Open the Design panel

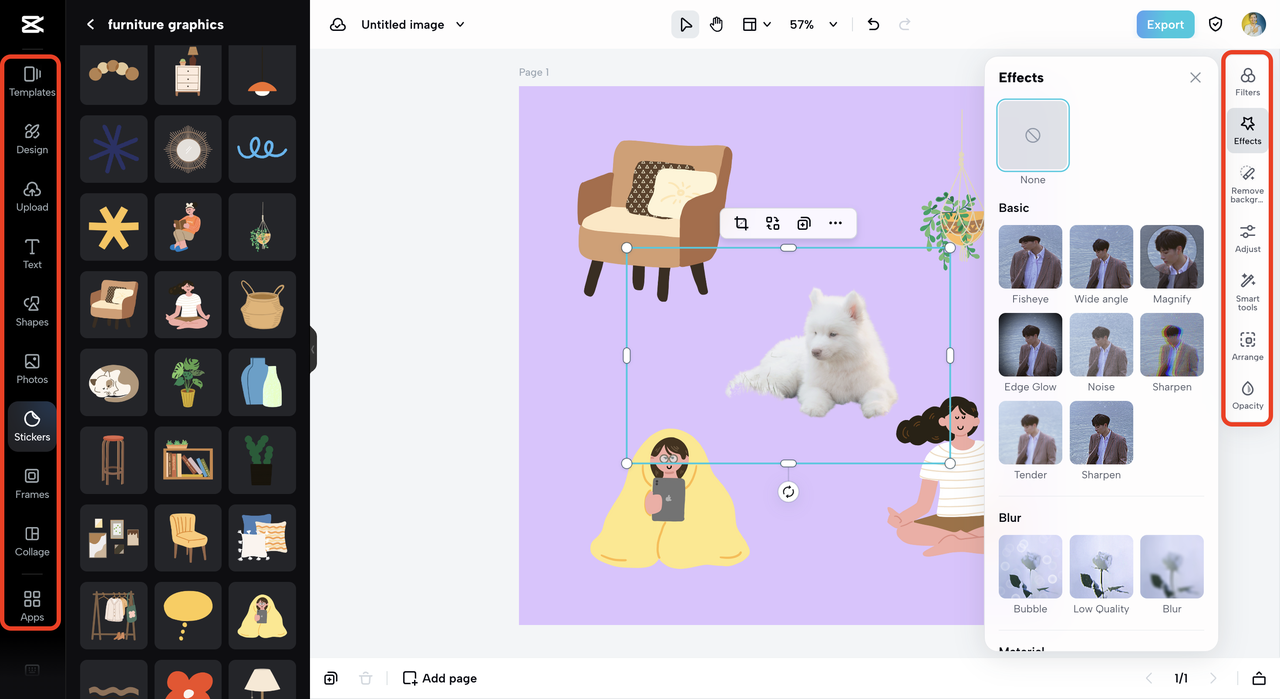(x=32, y=139)
